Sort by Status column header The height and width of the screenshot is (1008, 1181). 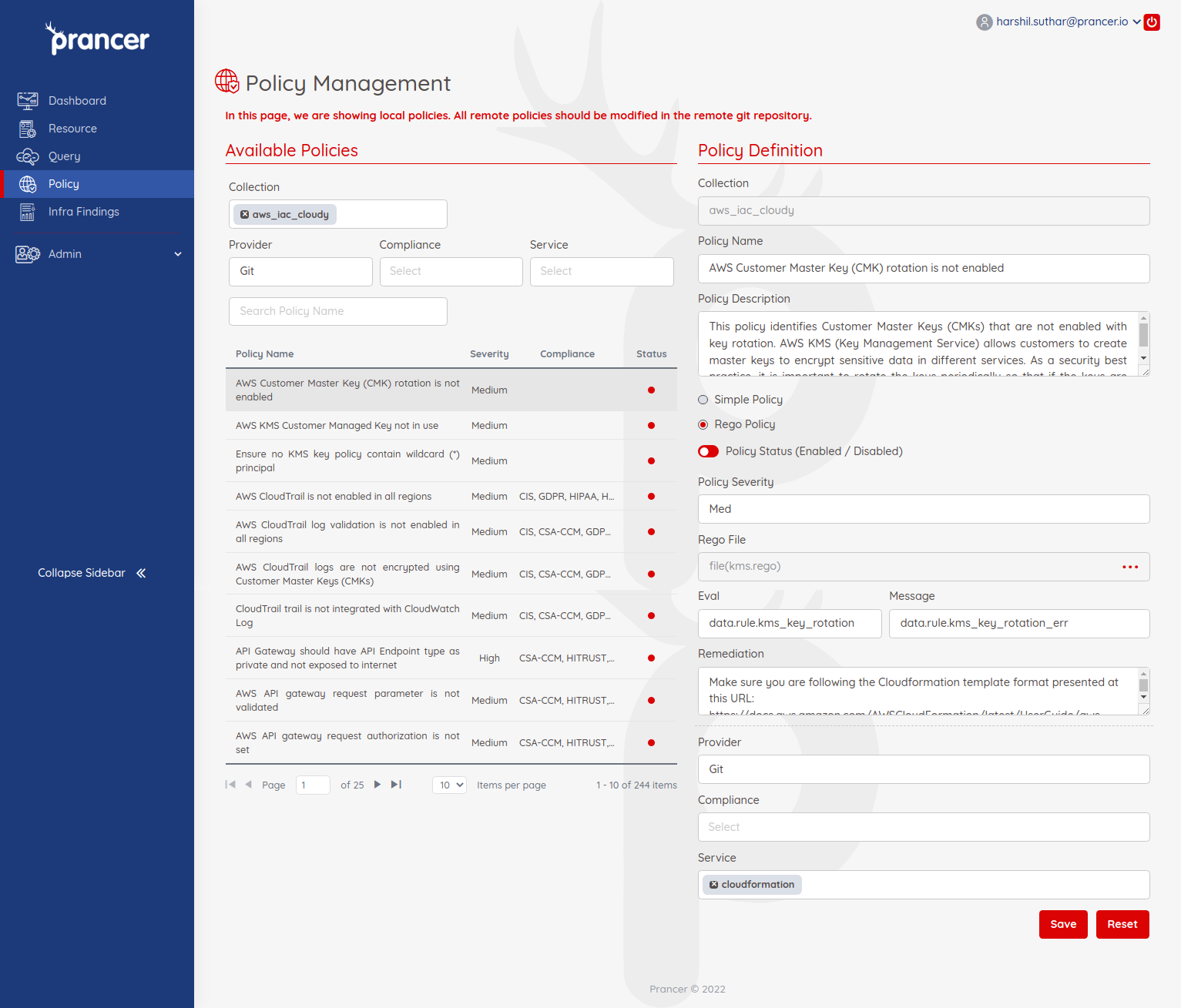coord(652,354)
